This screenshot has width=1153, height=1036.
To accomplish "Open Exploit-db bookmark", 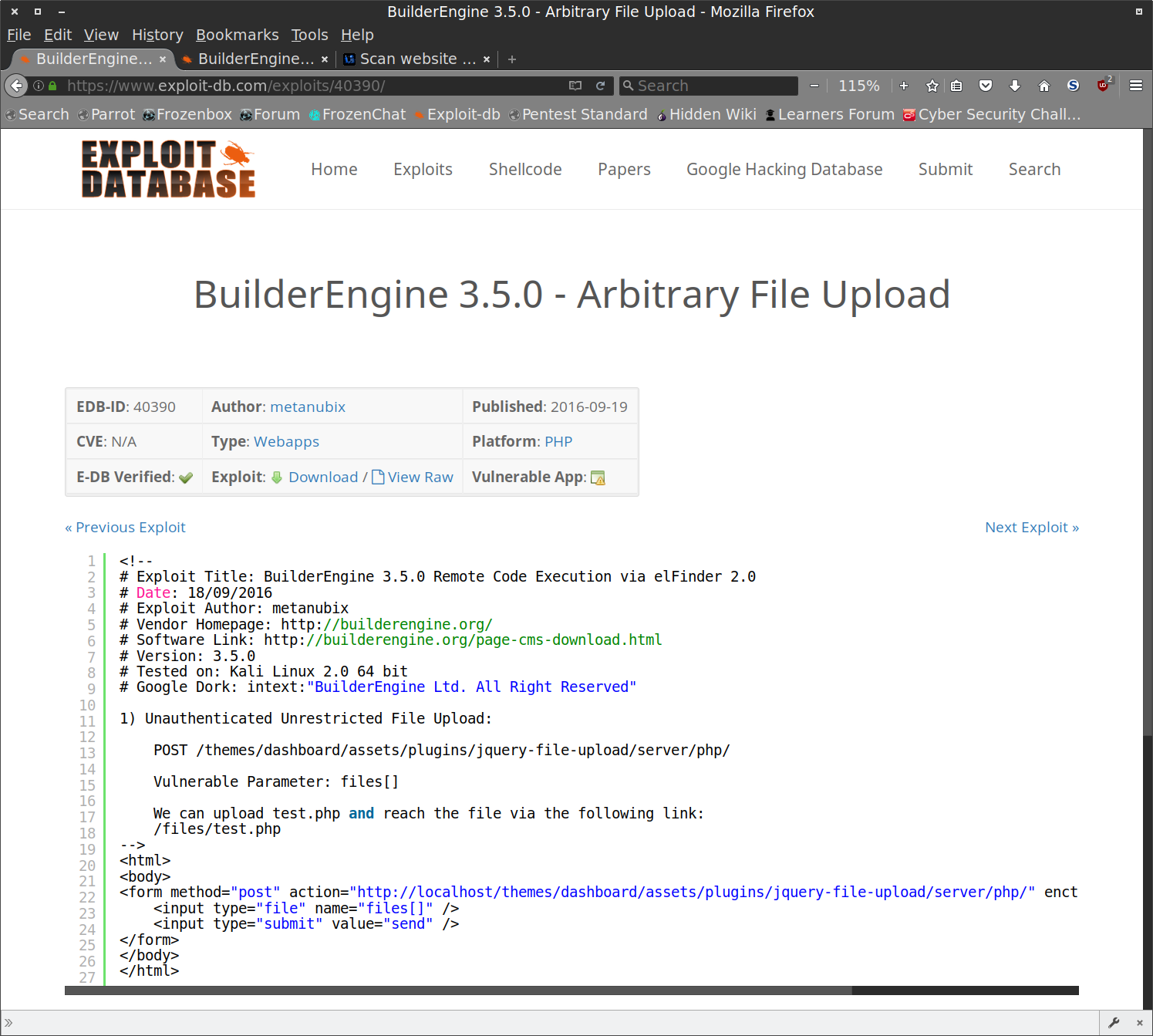I will coord(457,114).
